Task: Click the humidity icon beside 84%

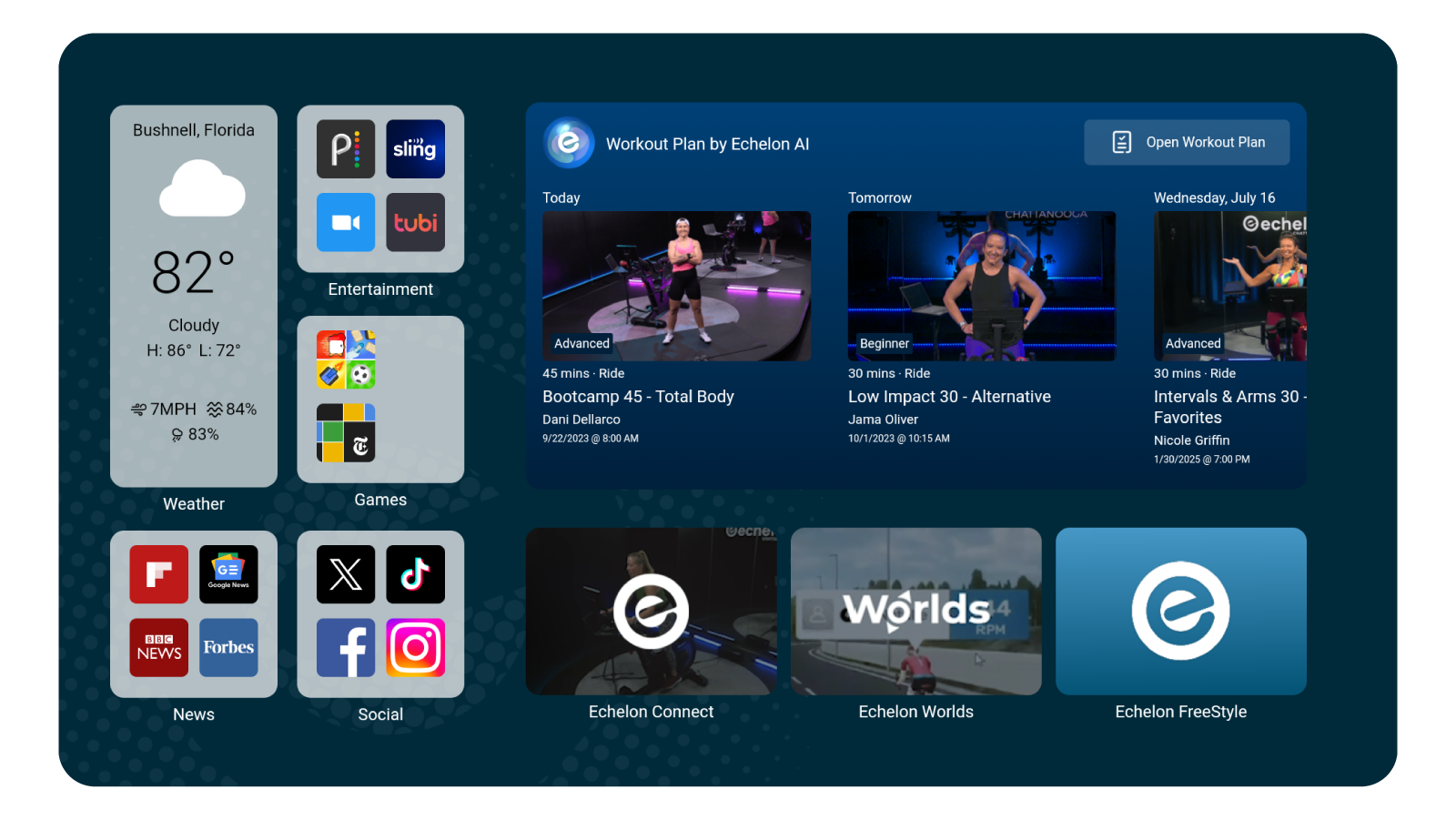Action: tap(215, 410)
